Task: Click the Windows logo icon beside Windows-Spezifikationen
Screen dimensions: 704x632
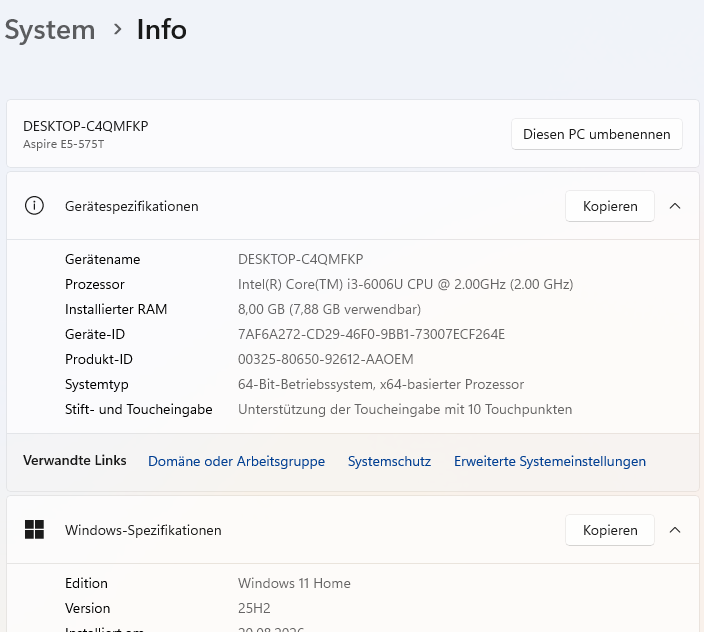Action: 34,530
